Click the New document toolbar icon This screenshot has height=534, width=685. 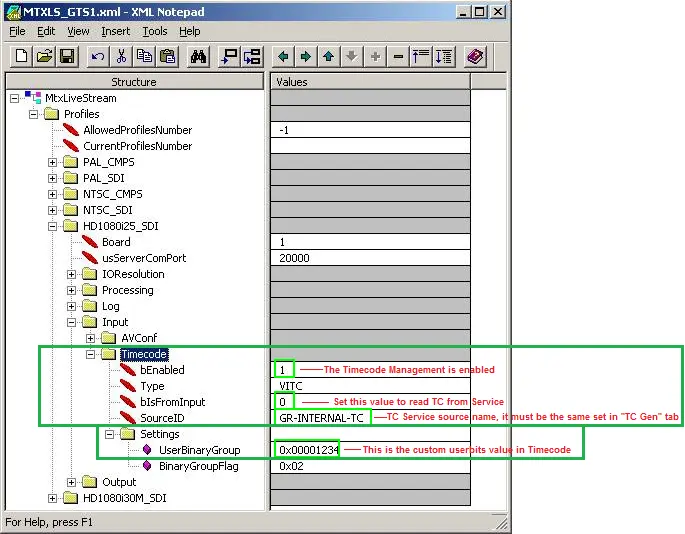click(21, 57)
